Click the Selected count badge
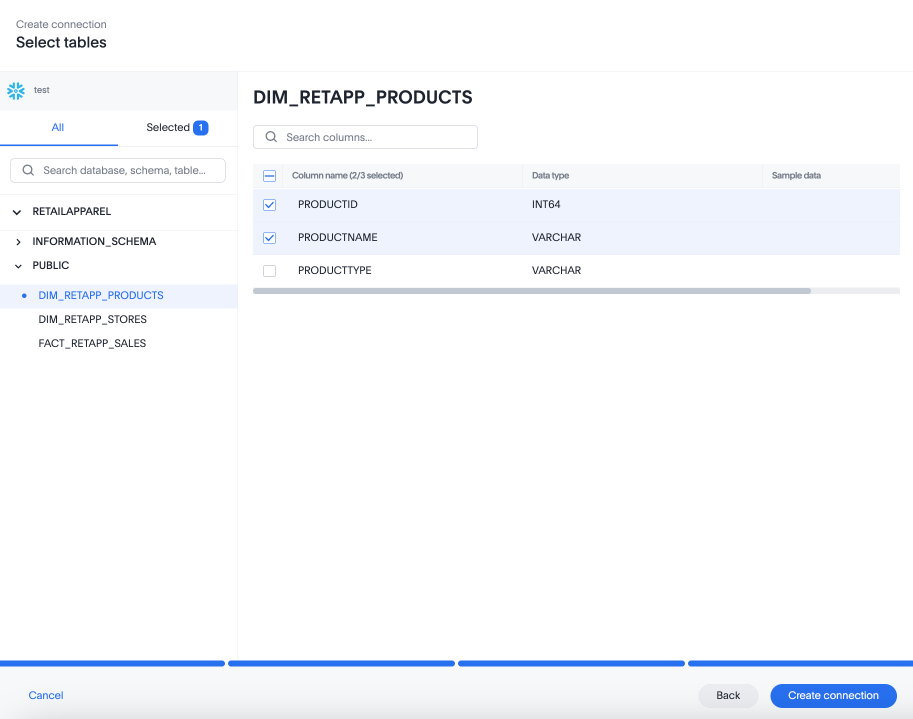Image resolution: width=913 pixels, height=719 pixels. pyautogui.click(x=201, y=128)
